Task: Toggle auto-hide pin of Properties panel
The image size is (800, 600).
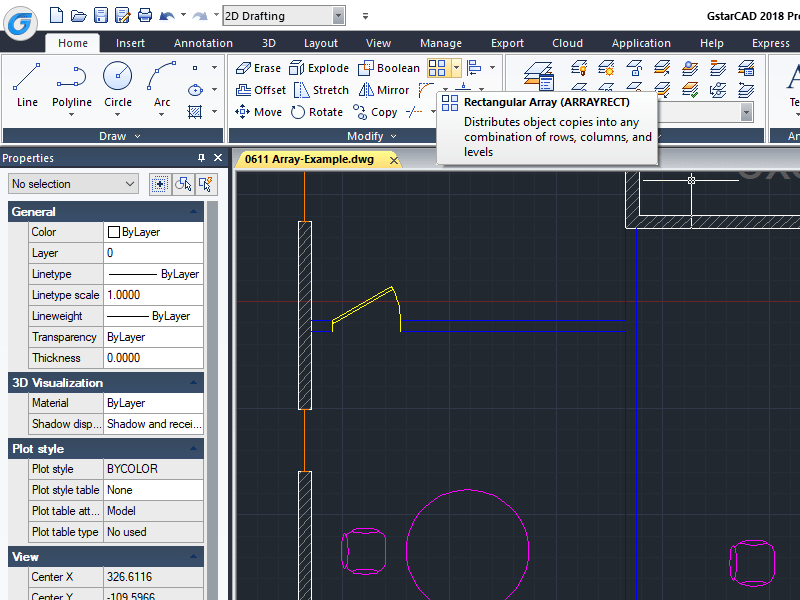Action: click(201, 158)
